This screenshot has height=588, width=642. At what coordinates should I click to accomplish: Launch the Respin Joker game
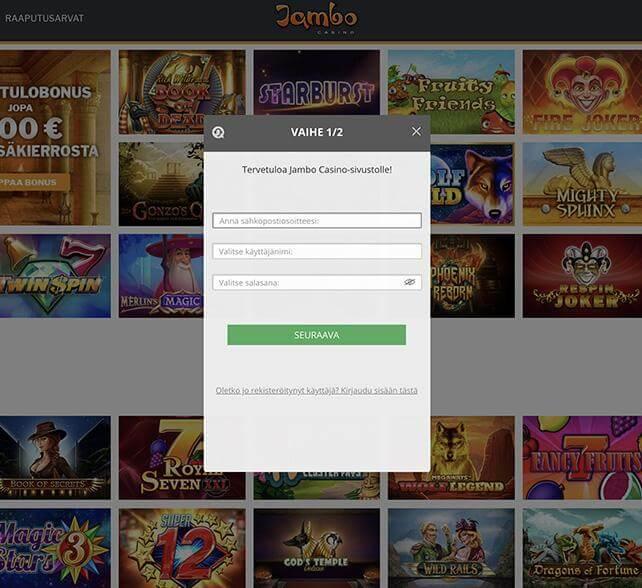pos(581,275)
